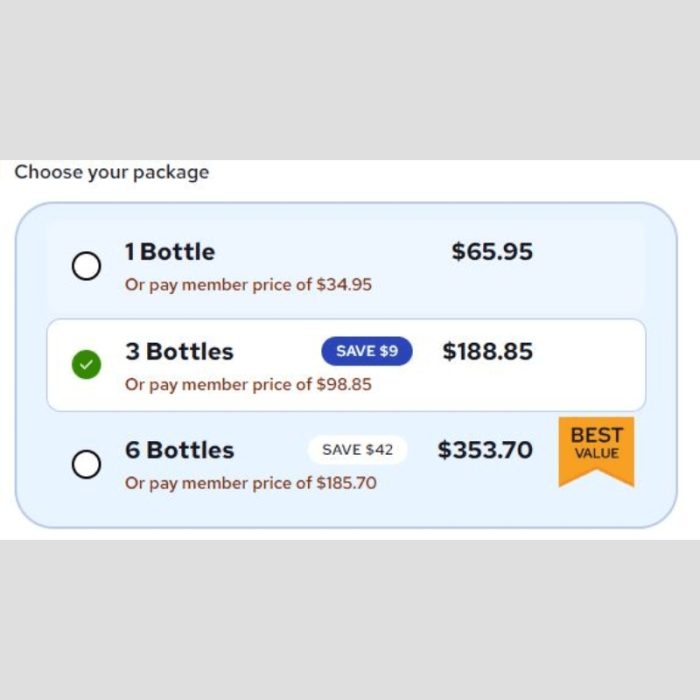This screenshot has height=700, width=700.
Task: Click the "3 Bottles" package title
Action: 179,352
